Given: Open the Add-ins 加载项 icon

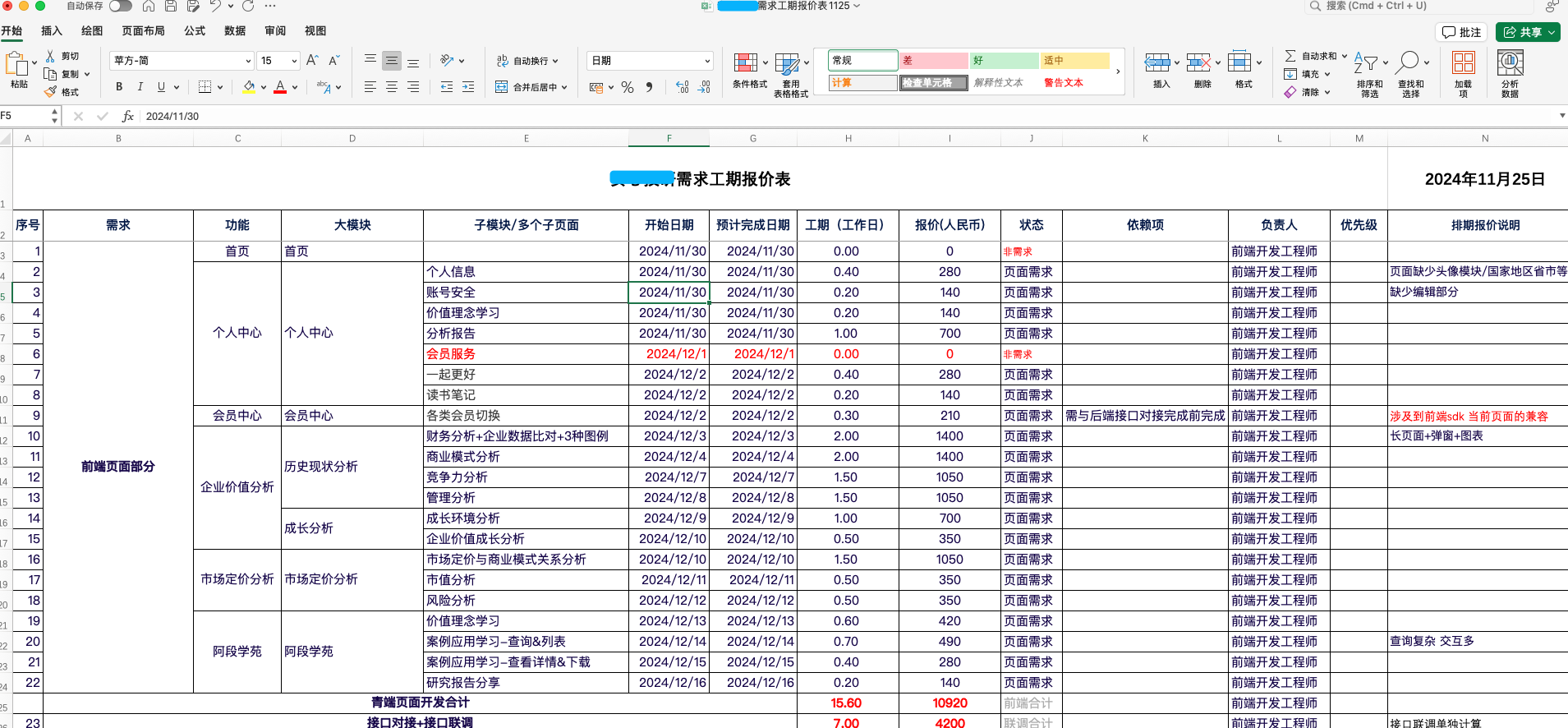Looking at the screenshot, I should pos(1463,63).
